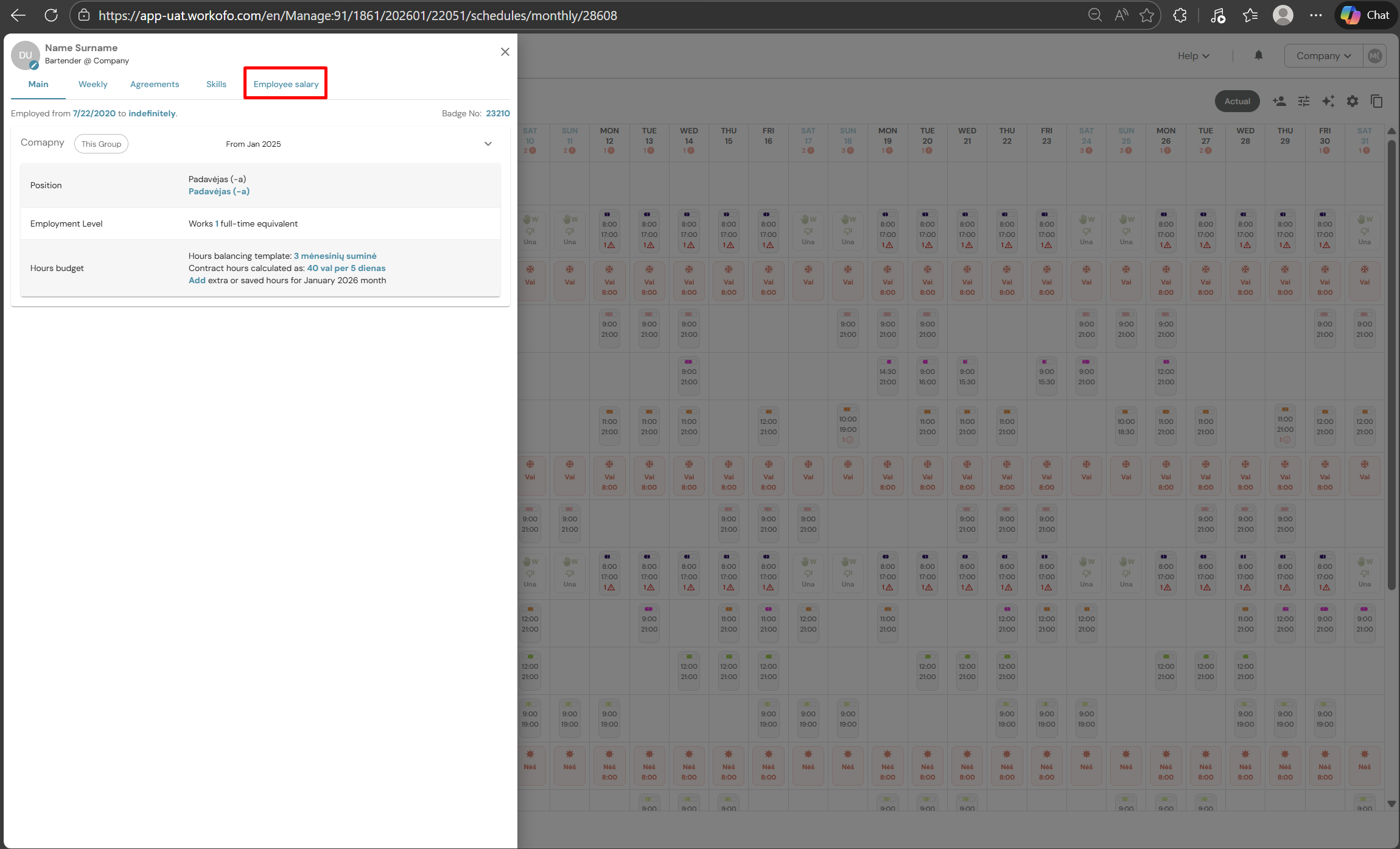The image size is (1400, 849).
Task: Open the Company selector dropdown
Action: click(1323, 55)
